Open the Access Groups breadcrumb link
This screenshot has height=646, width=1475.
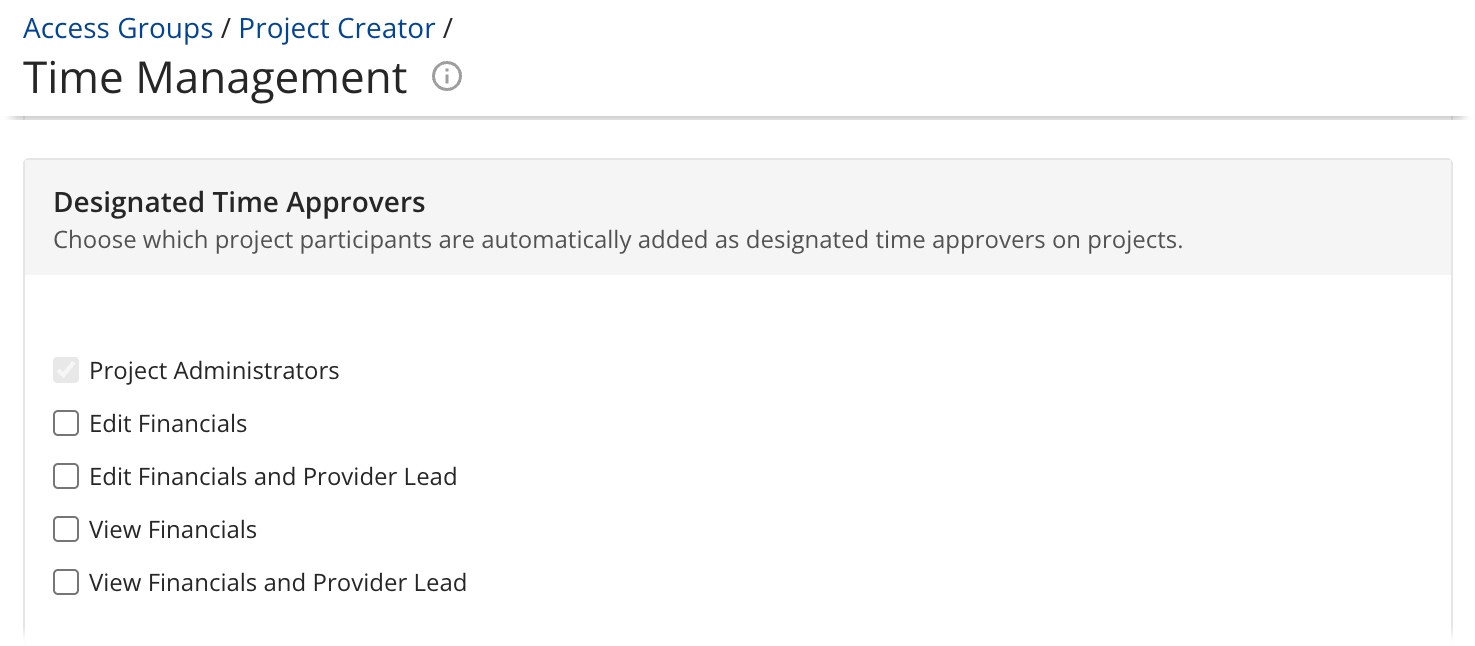(118, 28)
